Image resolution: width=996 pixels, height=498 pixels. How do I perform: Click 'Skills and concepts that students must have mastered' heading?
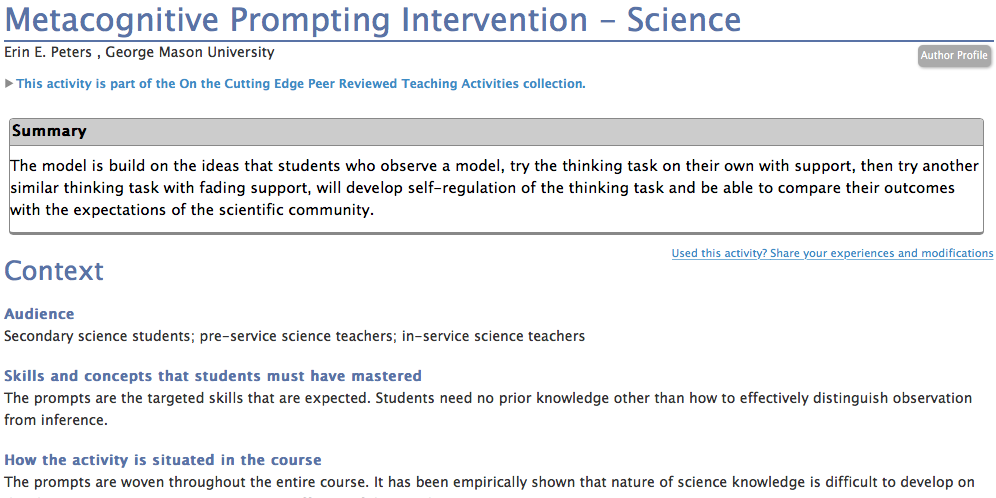pos(213,376)
